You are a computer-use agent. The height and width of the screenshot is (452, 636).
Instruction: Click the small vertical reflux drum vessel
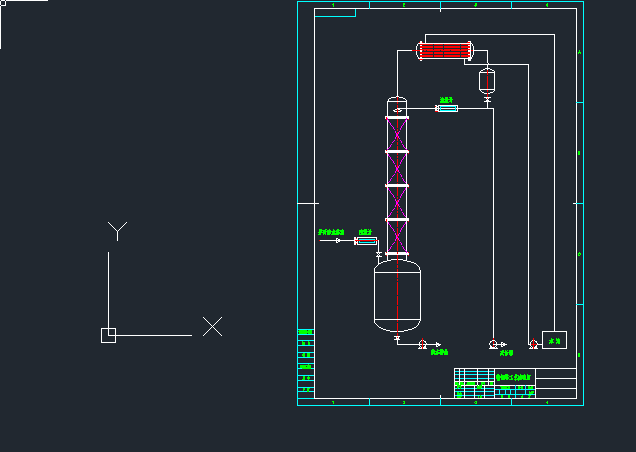coord(487,81)
